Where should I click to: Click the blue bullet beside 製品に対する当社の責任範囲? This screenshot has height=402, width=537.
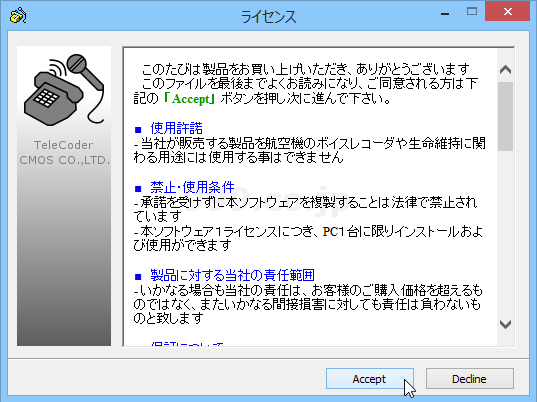click(x=138, y=277)
